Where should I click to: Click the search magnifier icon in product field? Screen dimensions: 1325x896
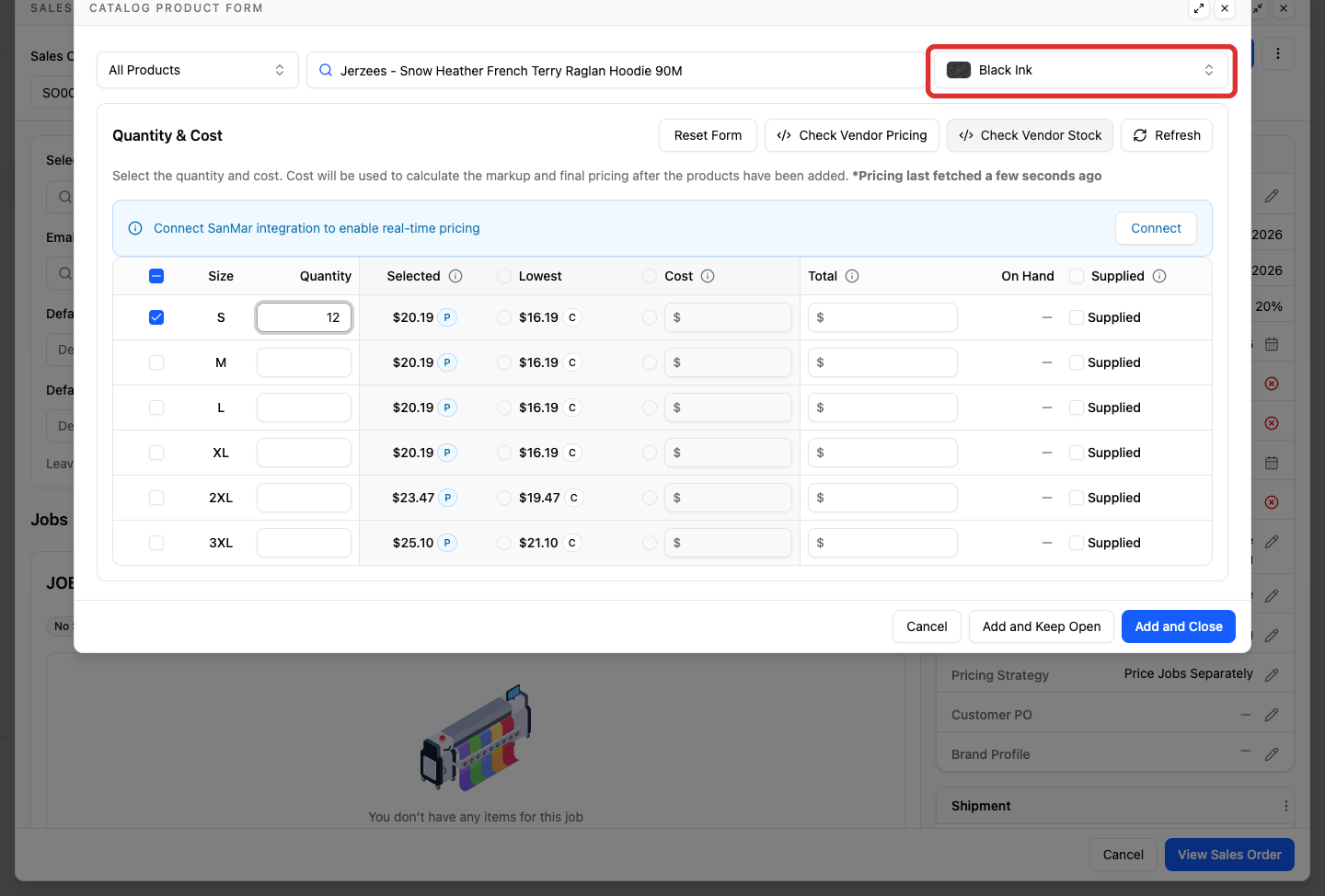[x=326, y=70]
